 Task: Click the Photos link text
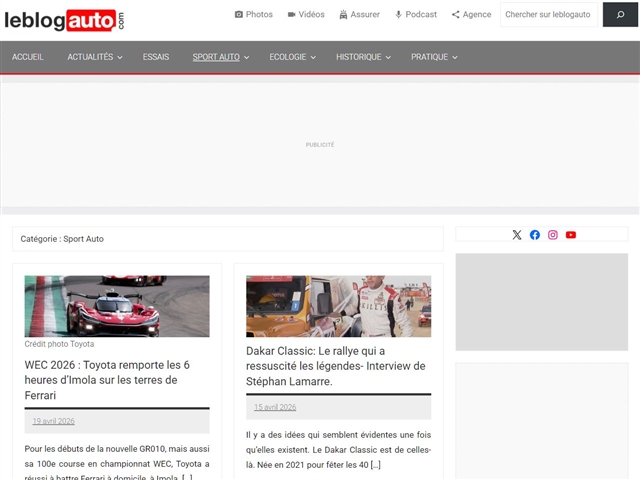click(259, 15)
